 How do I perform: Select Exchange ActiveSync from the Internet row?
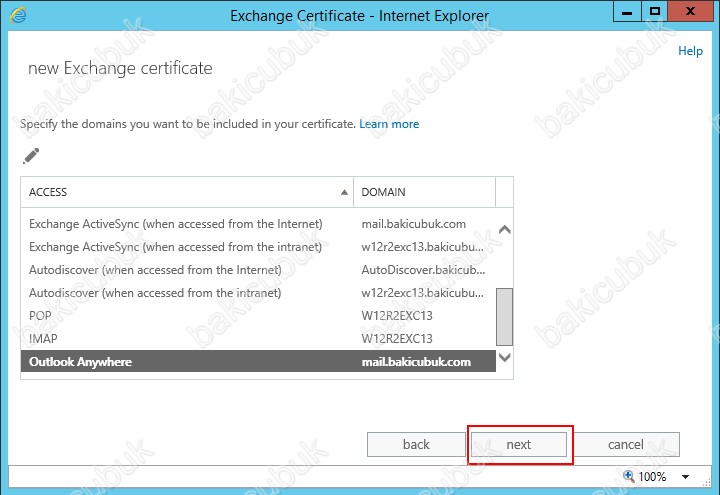click(x=258, y=224)
